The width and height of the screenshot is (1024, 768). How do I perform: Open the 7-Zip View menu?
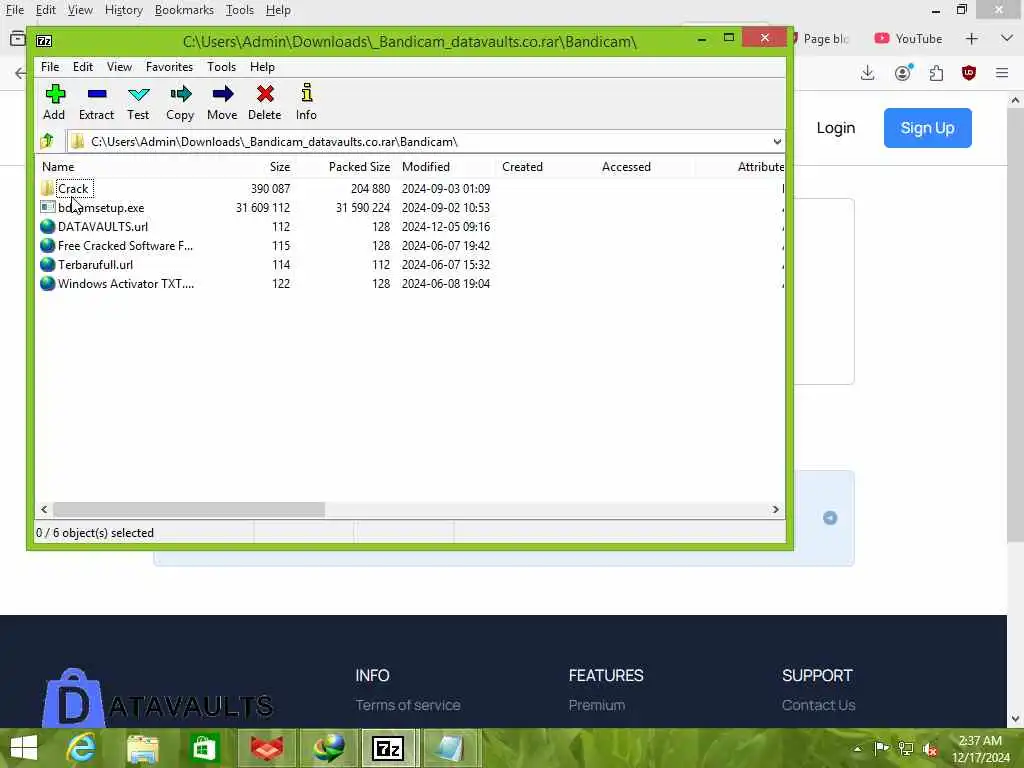coord(120,67)
